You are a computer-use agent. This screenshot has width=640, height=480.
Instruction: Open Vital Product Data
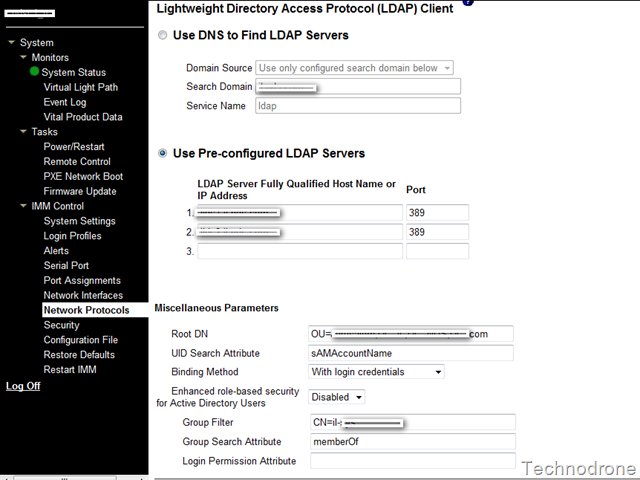click(x=83, y=117)
